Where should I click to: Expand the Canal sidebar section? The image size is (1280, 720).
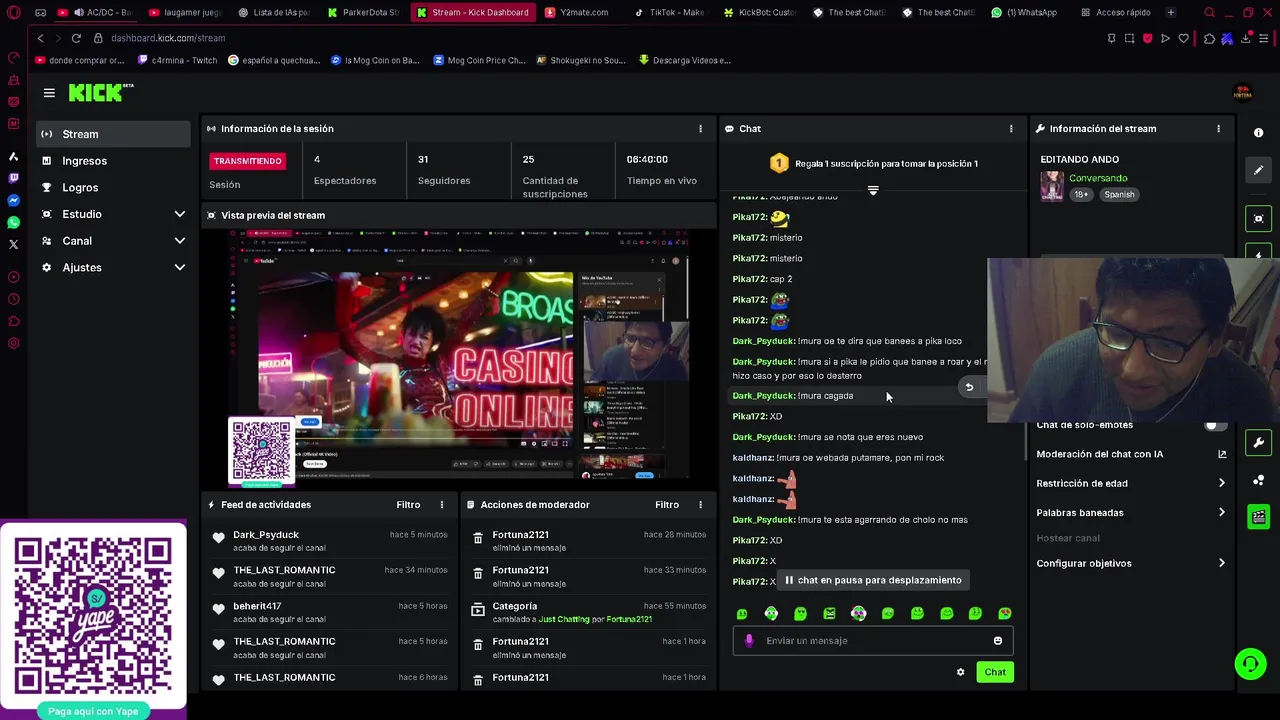tap(180, 241)
